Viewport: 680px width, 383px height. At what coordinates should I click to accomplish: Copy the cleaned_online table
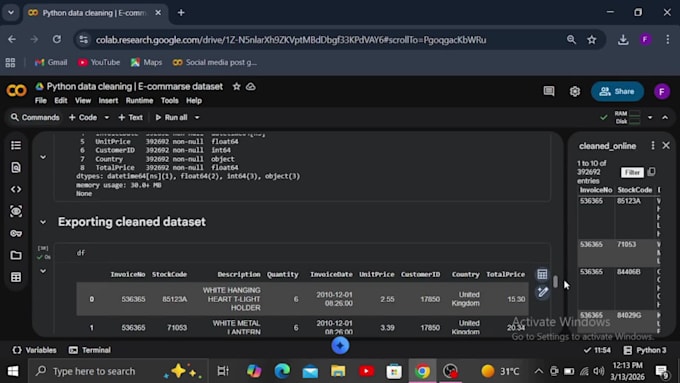coord(651,172)
